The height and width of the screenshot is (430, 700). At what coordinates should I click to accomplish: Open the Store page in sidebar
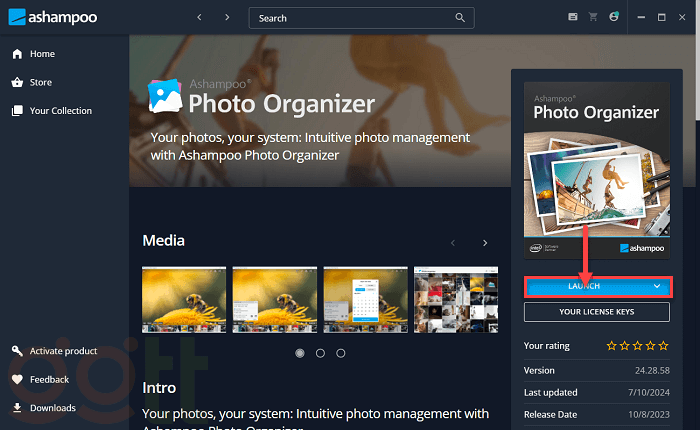(x=40, y=82)
